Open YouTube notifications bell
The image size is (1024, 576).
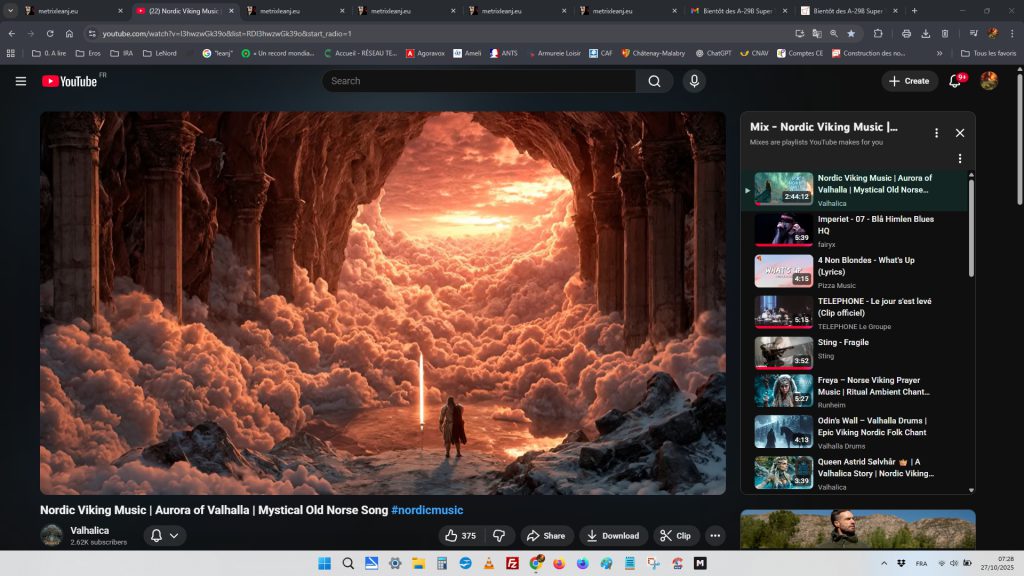point(955,81)
